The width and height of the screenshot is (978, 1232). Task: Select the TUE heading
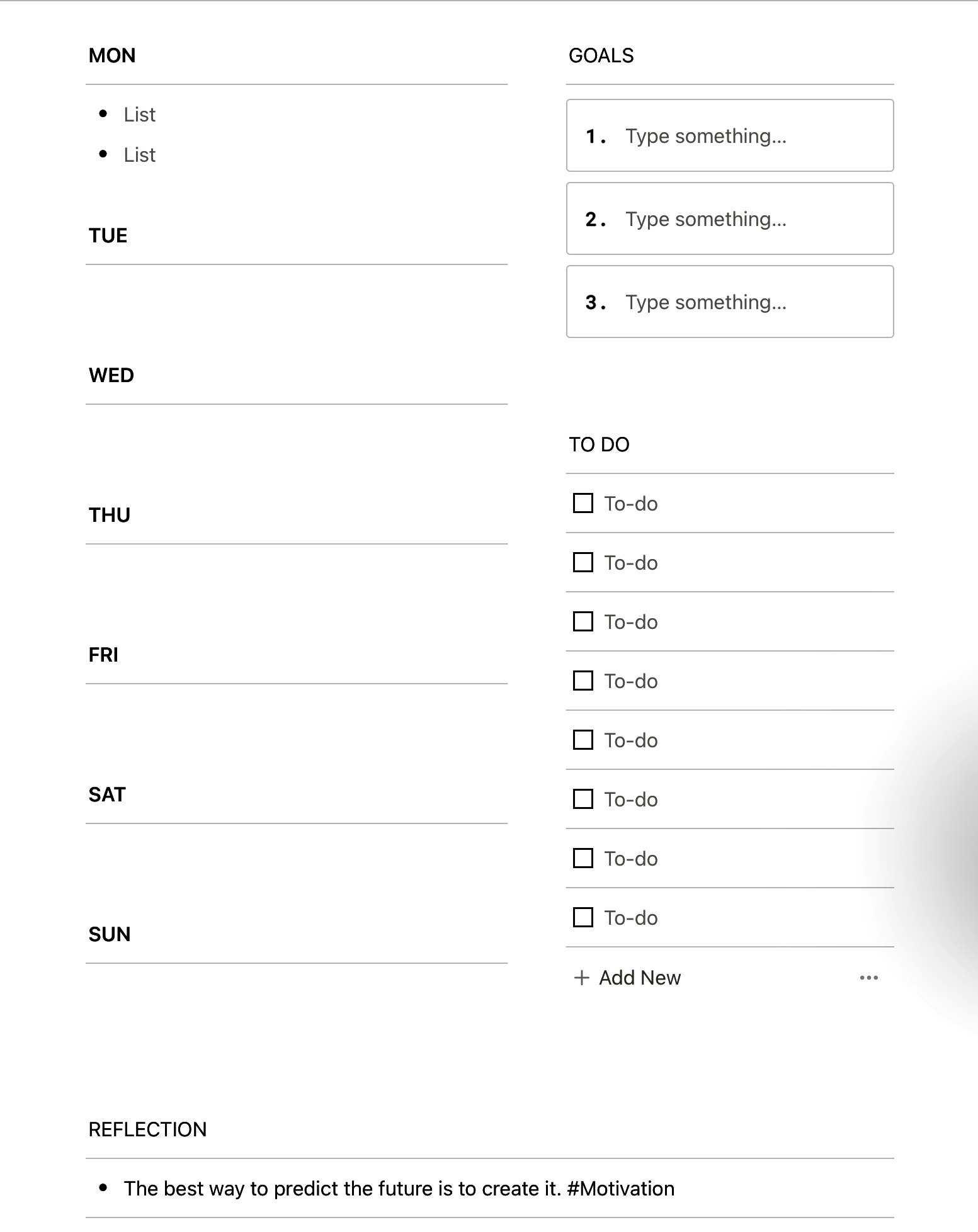[x=108, y=235]
